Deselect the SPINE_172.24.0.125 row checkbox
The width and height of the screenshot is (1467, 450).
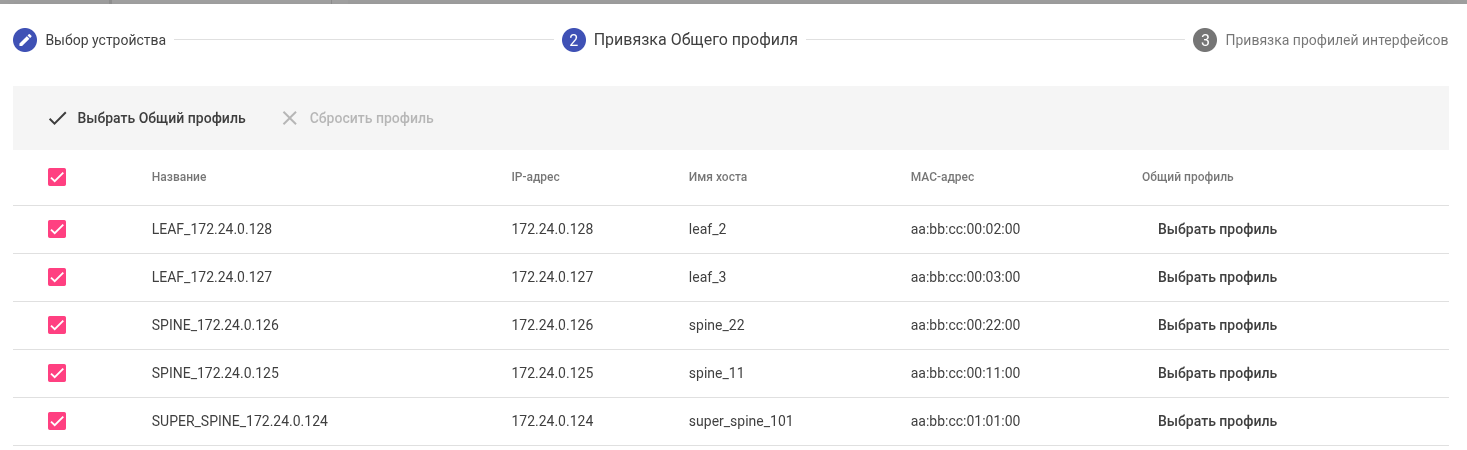[x=57, y=373]
